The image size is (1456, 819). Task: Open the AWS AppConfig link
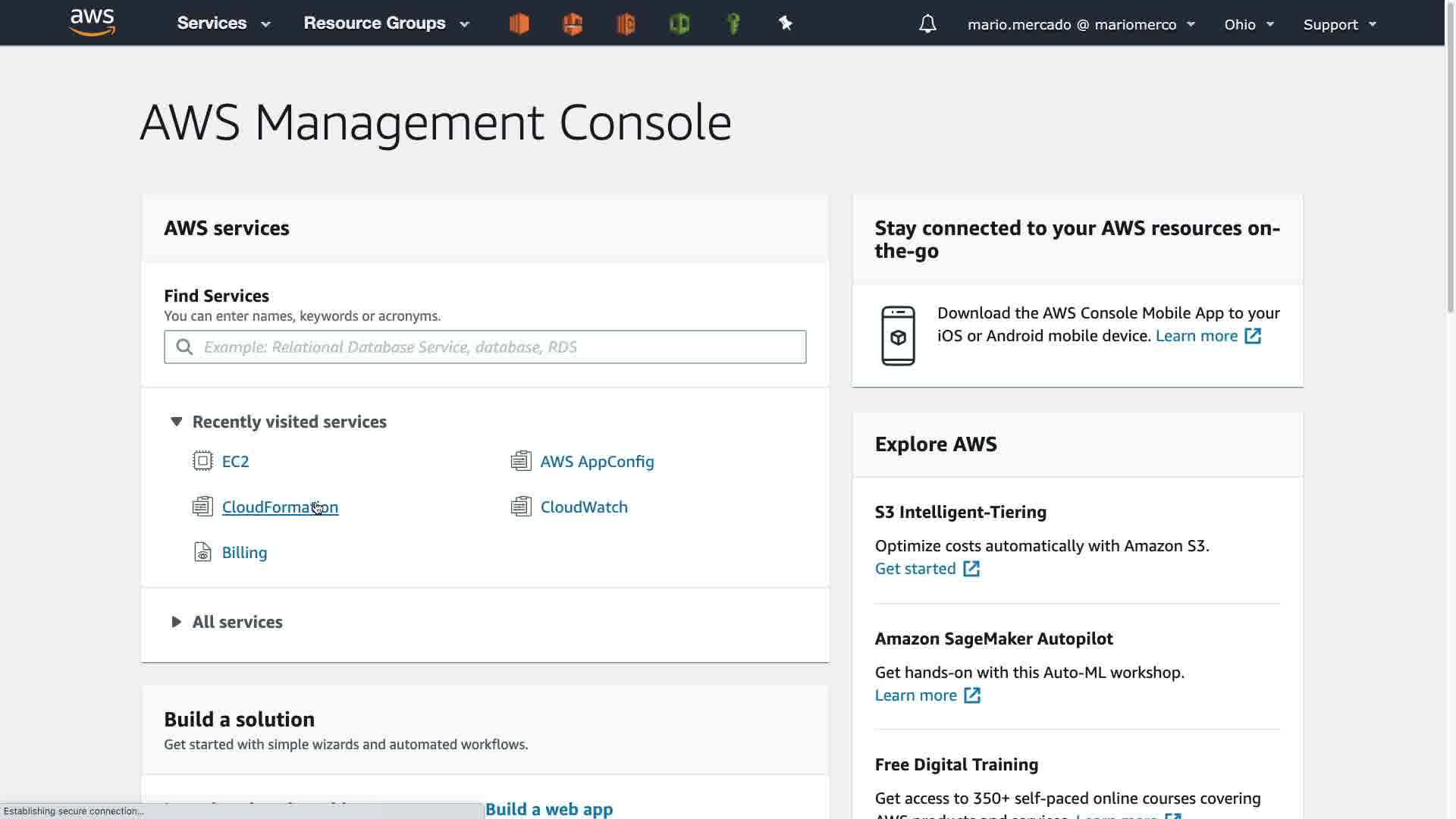(x=597, y=462)
